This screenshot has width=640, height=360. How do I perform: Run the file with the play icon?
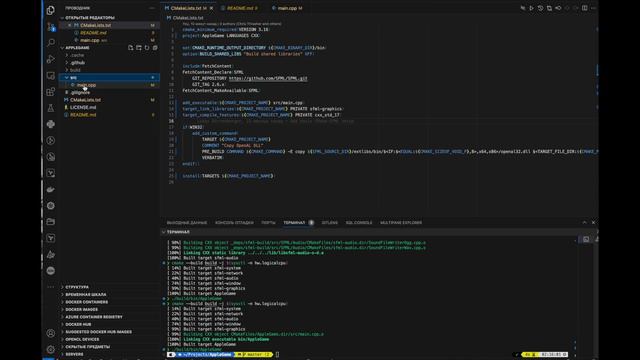[531, 8]
